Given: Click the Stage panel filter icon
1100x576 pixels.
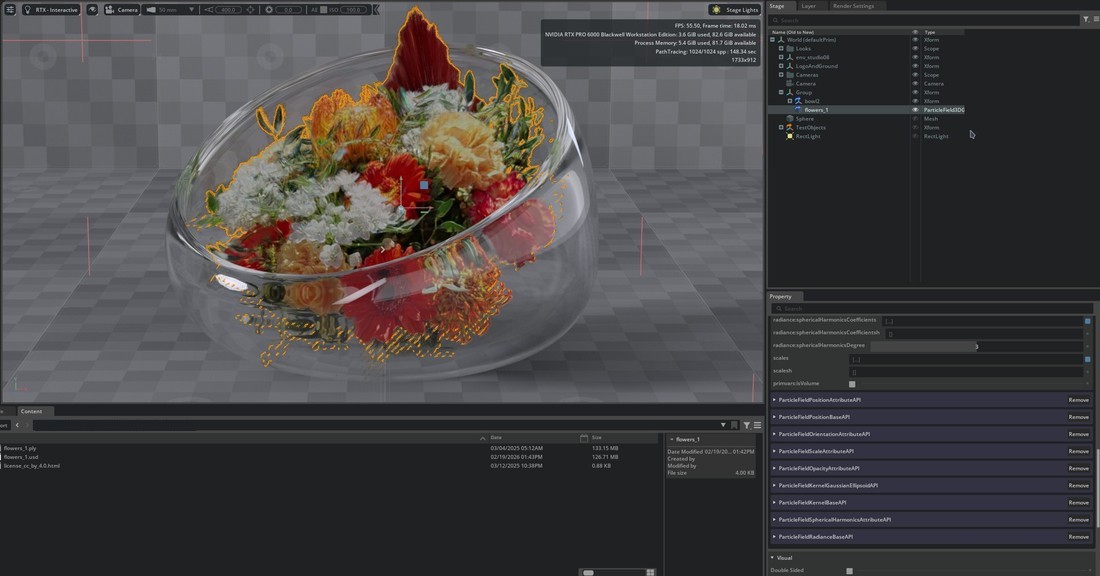Looking at the screenshot, I should pos(1086,19).
